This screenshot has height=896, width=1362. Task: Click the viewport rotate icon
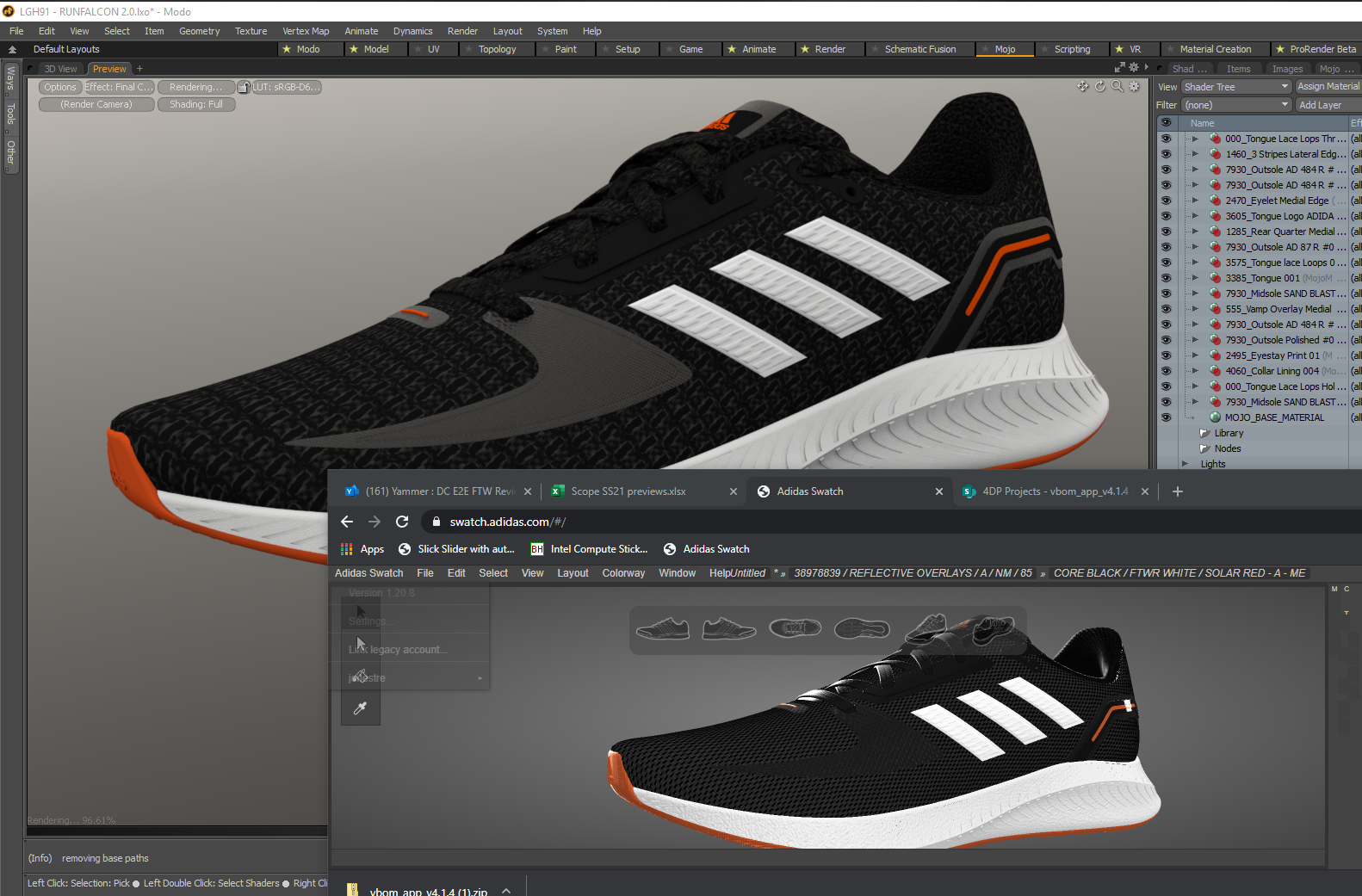(1099, 86)
